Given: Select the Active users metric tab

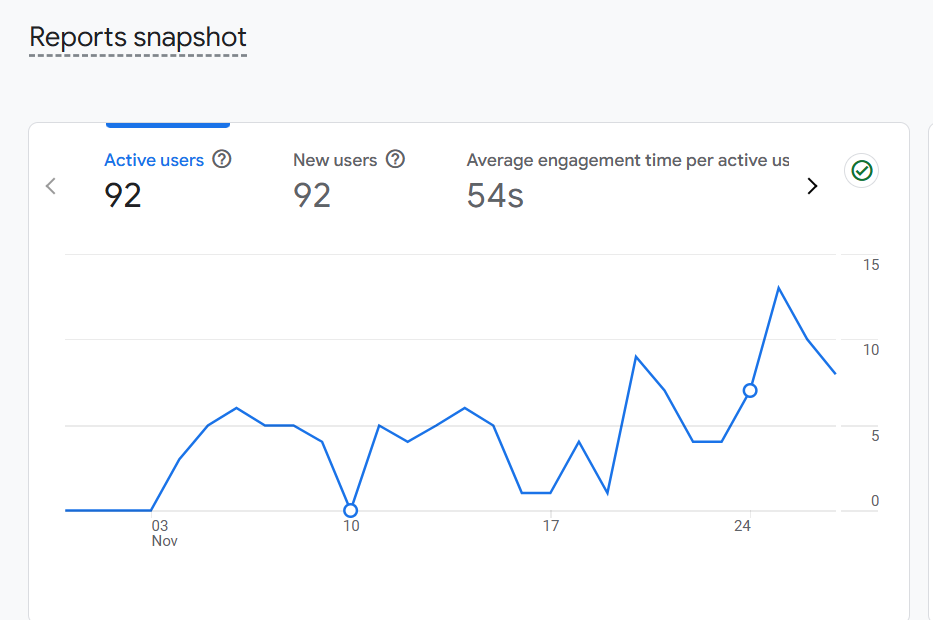Looking at the screenshot, I should 154,160.
